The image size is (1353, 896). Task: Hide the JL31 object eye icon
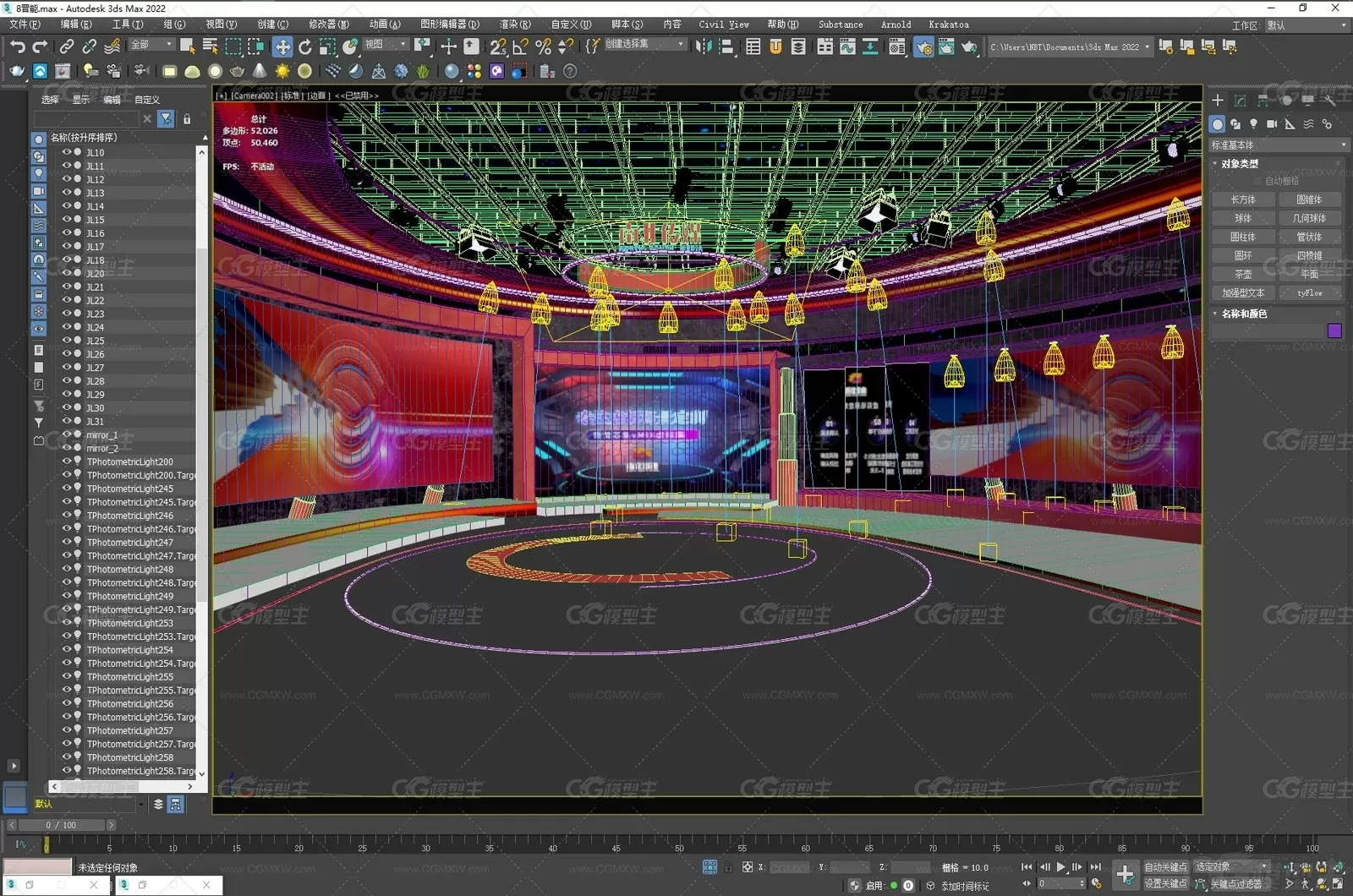point(67,421)
